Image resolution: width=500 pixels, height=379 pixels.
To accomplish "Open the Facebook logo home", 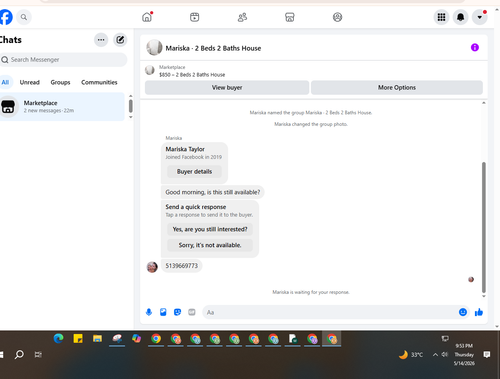I will click(5, 17).
